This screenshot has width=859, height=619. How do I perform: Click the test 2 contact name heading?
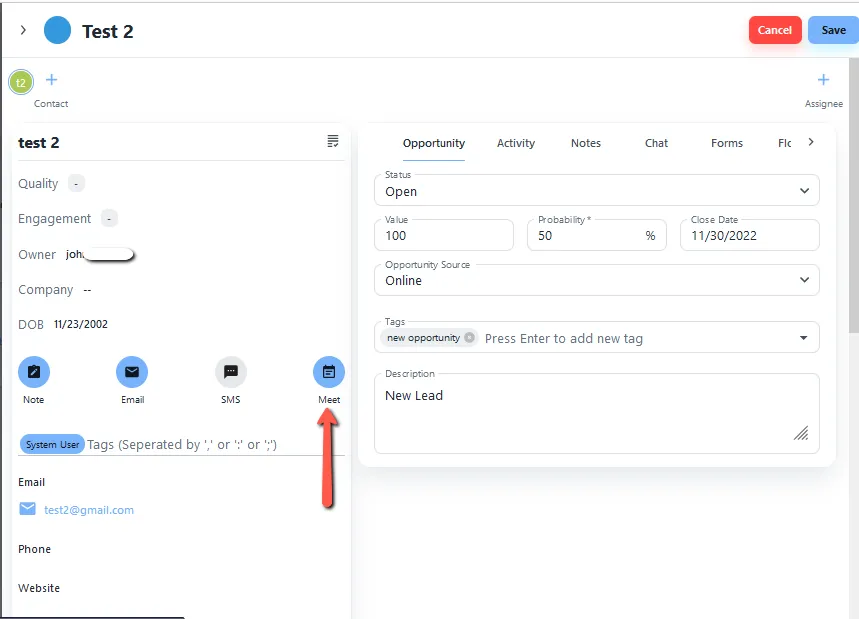point(38,143)
